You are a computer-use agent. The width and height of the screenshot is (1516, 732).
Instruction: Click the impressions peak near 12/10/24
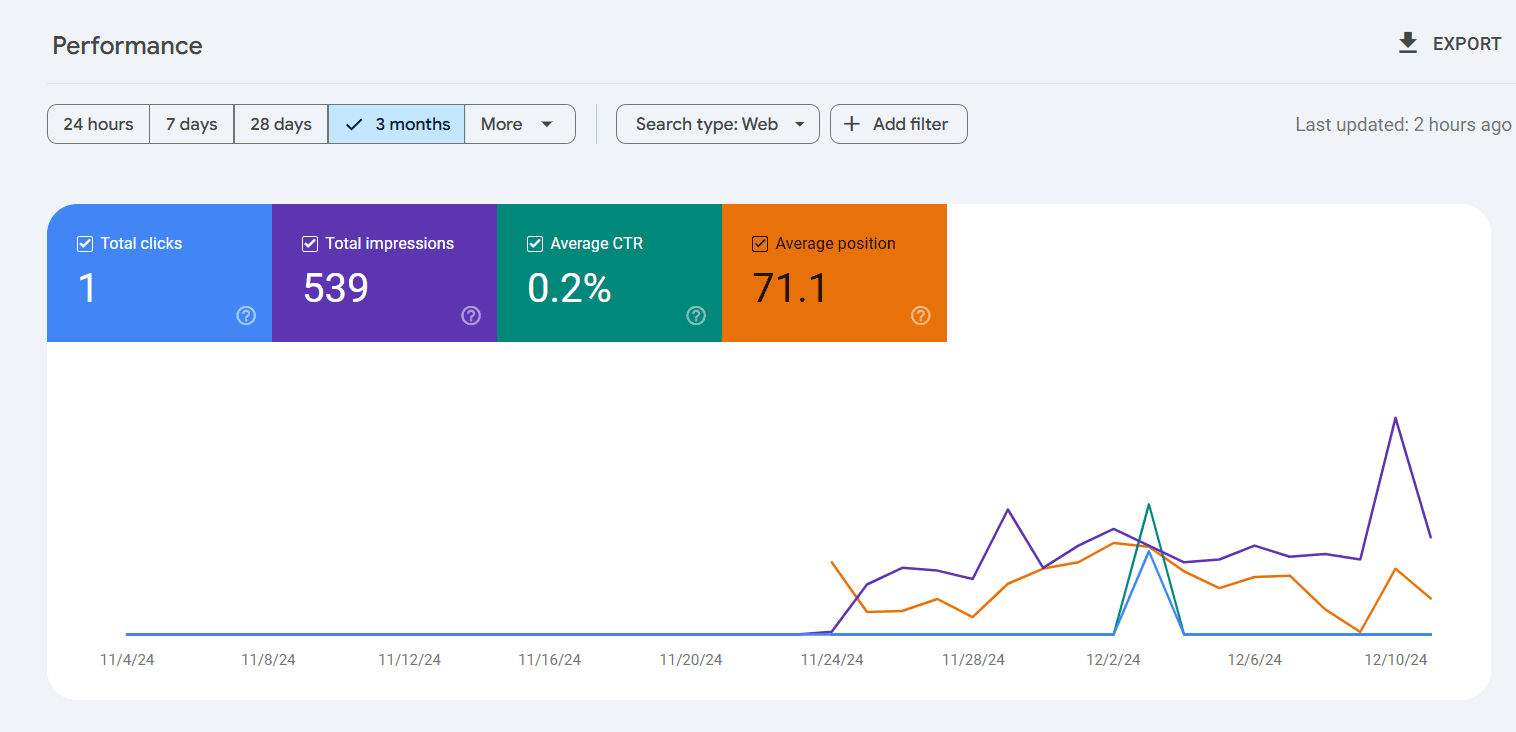[x=1395, y=418]
